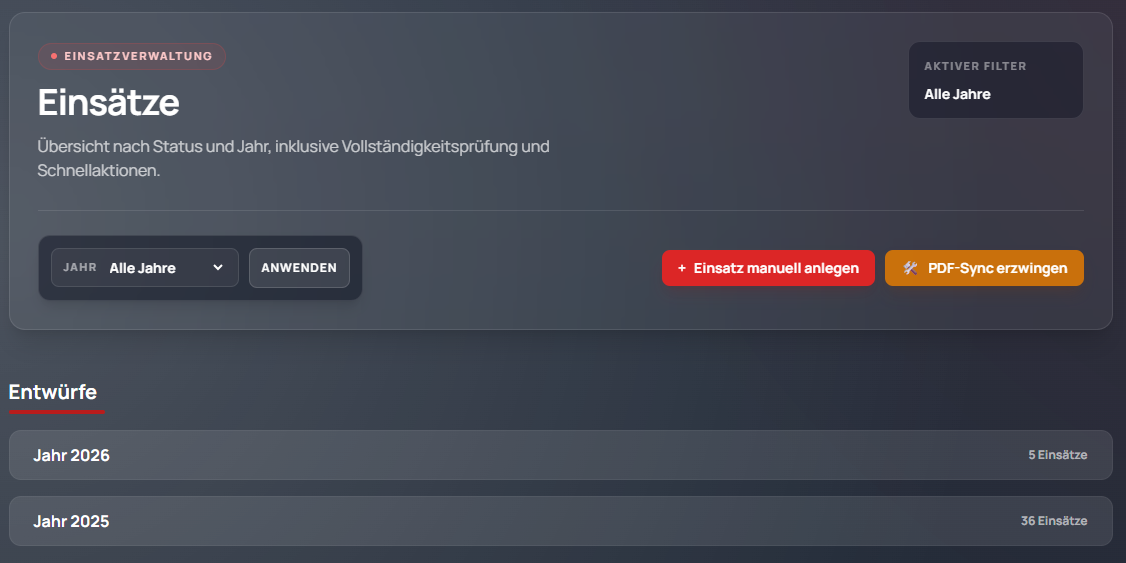The height and width of the screenshot is (563, 1126).
Task: Click the Aktiver Filter info card
Action: [x=995, y=80]
